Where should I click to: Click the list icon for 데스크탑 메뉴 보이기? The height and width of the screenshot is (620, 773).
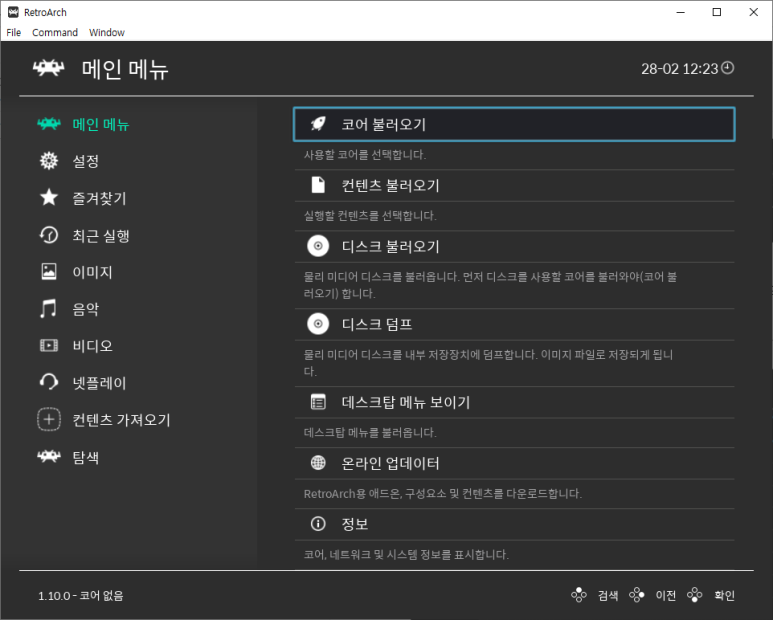(x=318, y=402)
